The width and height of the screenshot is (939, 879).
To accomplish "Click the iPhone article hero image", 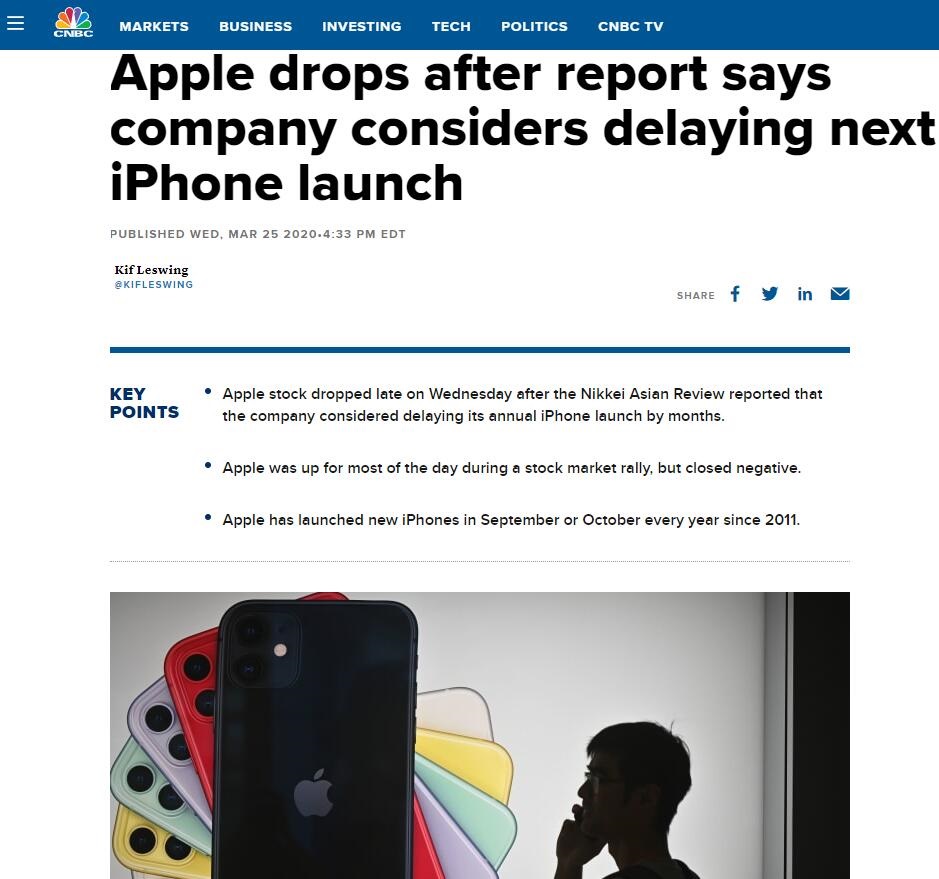I will [x=480, y=735].
